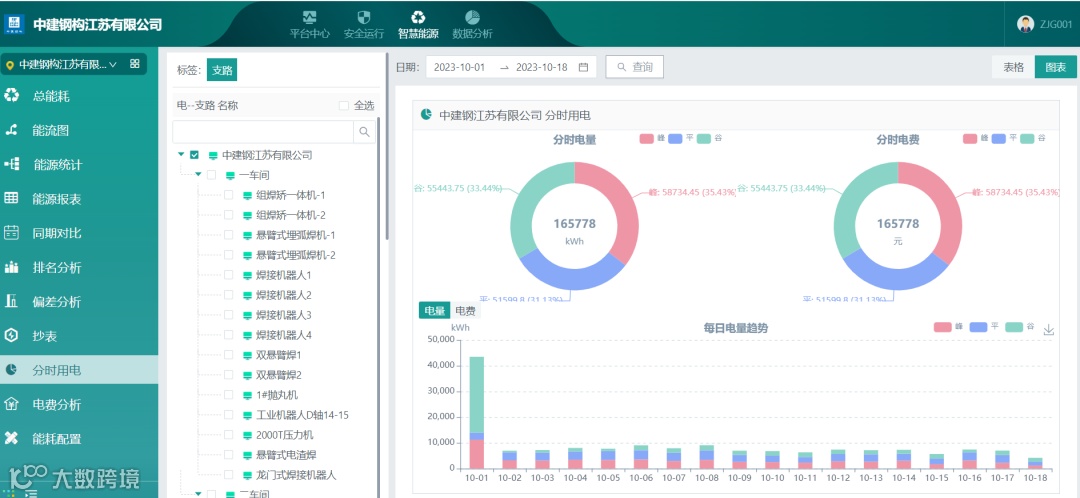This screenshot has height=498, width=1080.
Task: Click the 165778 kWh donut center value
Action: [574, 224]
